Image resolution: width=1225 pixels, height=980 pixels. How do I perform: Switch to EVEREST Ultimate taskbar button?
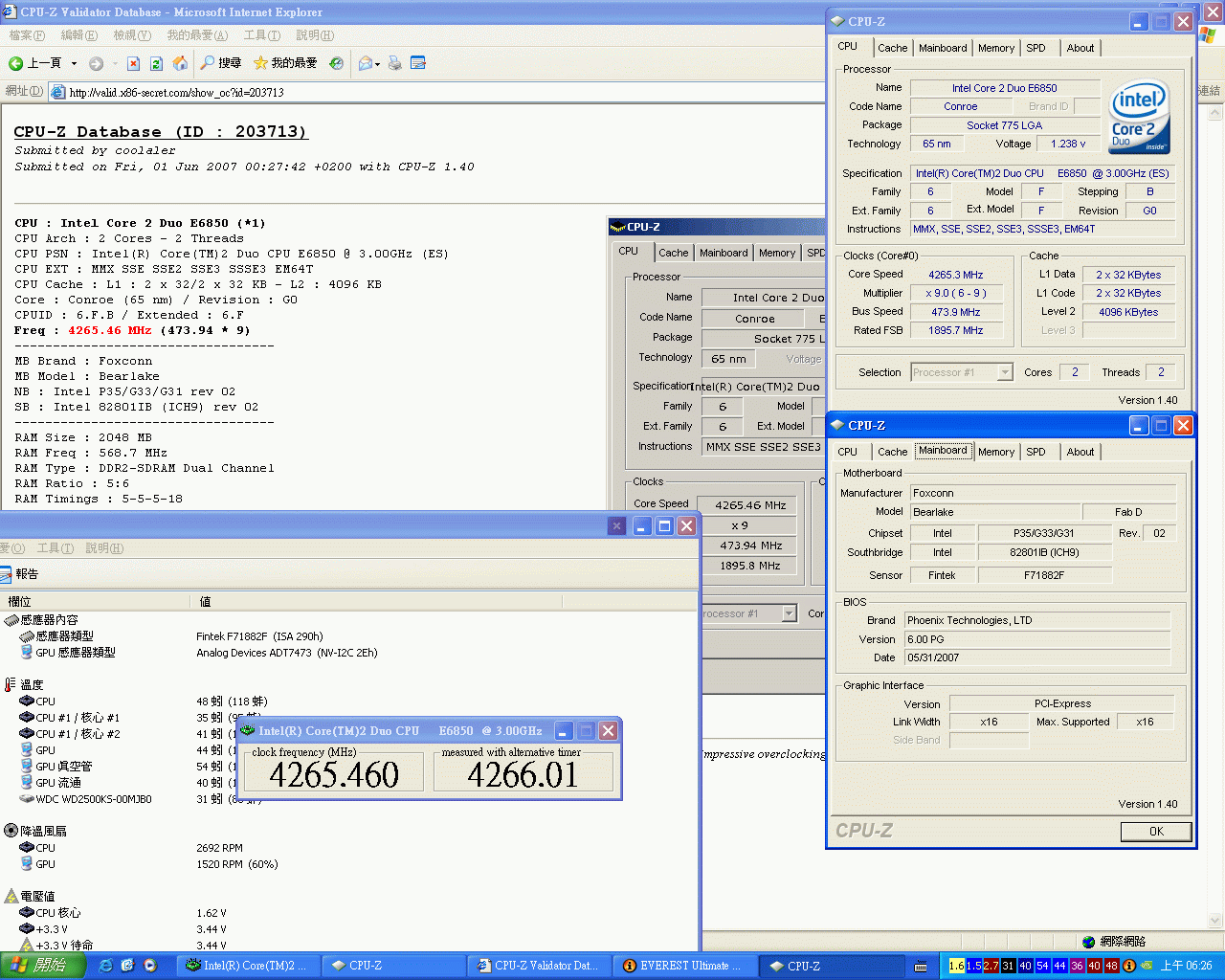coord(684,966)
